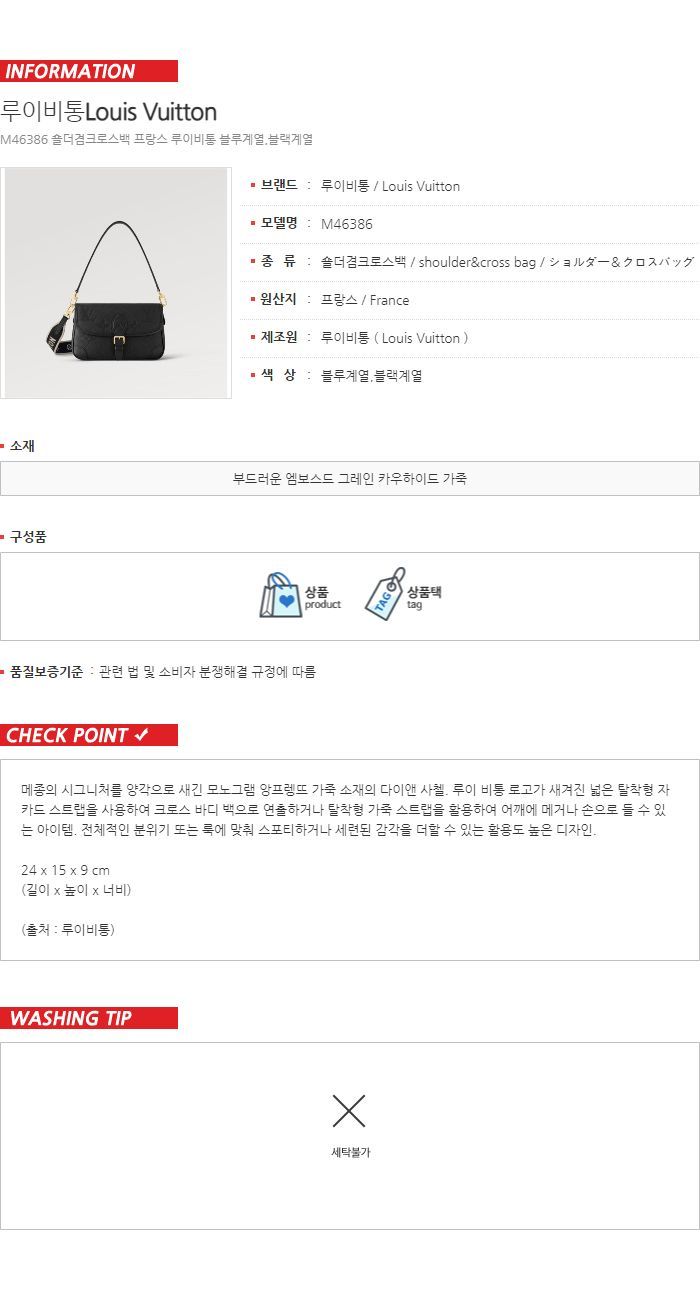
Task: Click the 세탁불가 label under X
Action: click(x=350, y=1152)
